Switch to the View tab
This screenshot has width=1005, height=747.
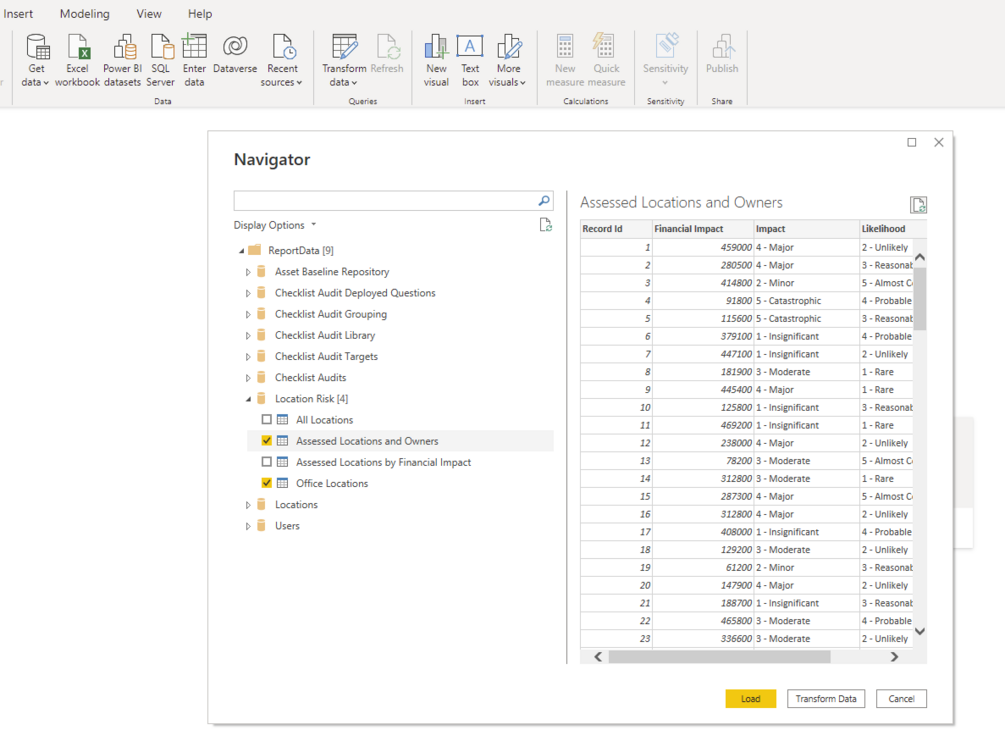click(x=149, y=13)
